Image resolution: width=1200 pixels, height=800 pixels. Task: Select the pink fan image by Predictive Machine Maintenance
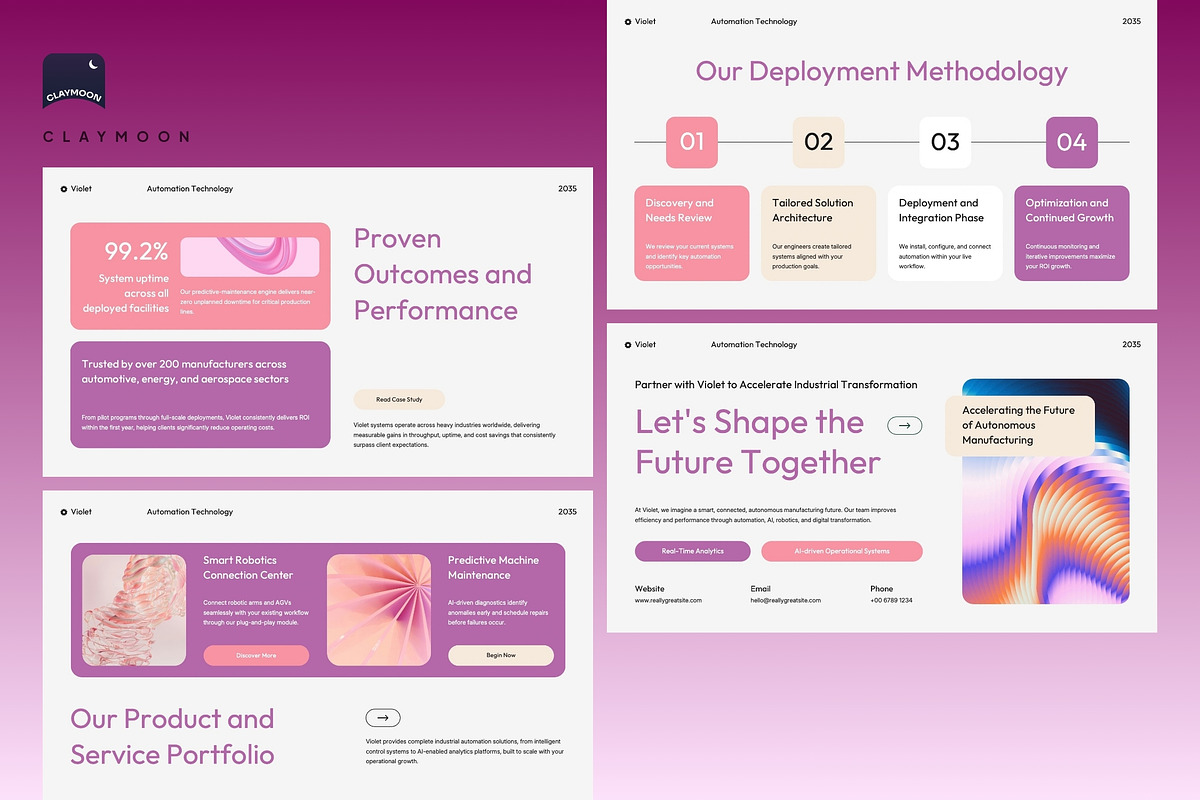click(x=379, y=610)
